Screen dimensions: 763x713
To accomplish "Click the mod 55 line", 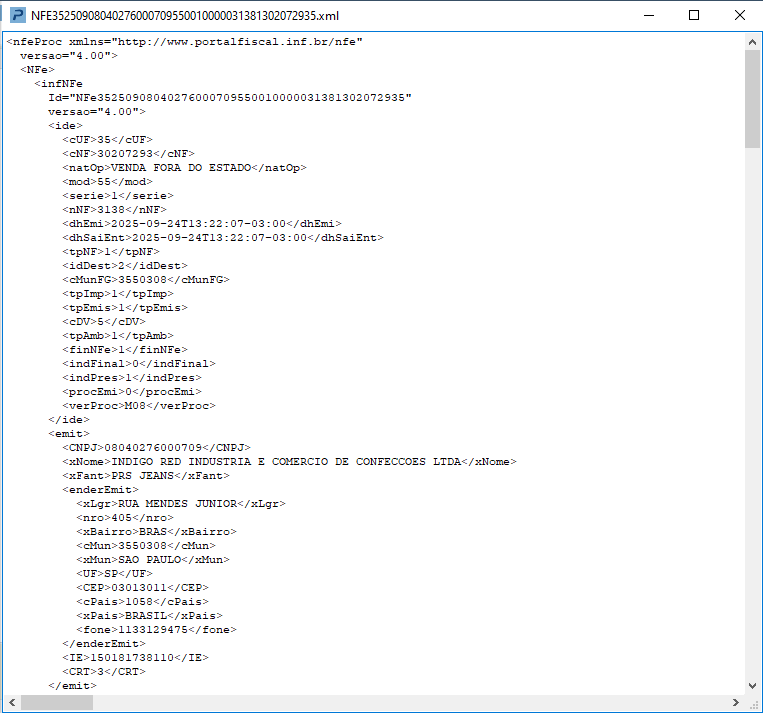I will 107,182.
